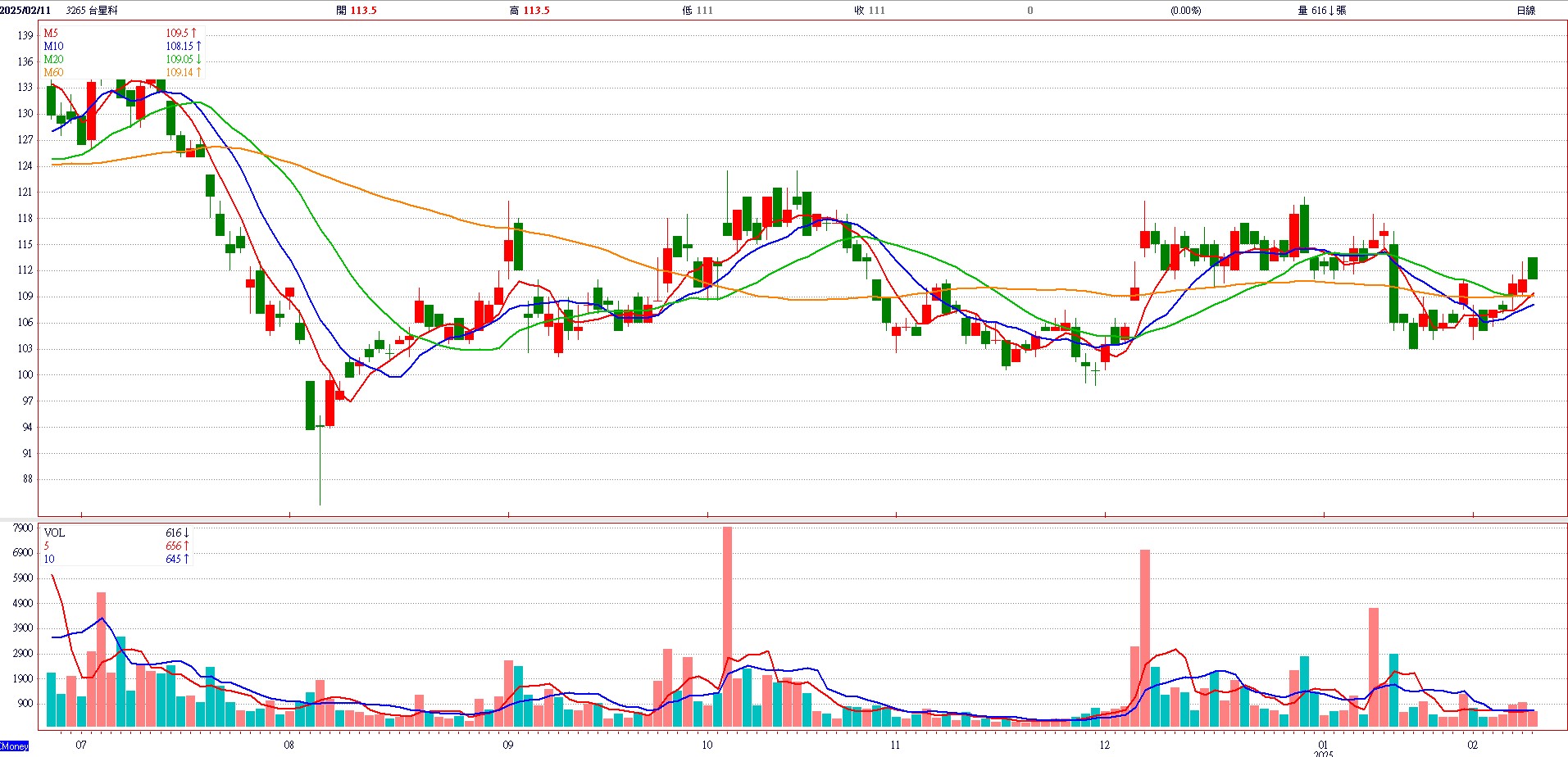Click the CMoney logo in the corner
Viewport: 1568px width, 757px height.
[x=14, y=746]
